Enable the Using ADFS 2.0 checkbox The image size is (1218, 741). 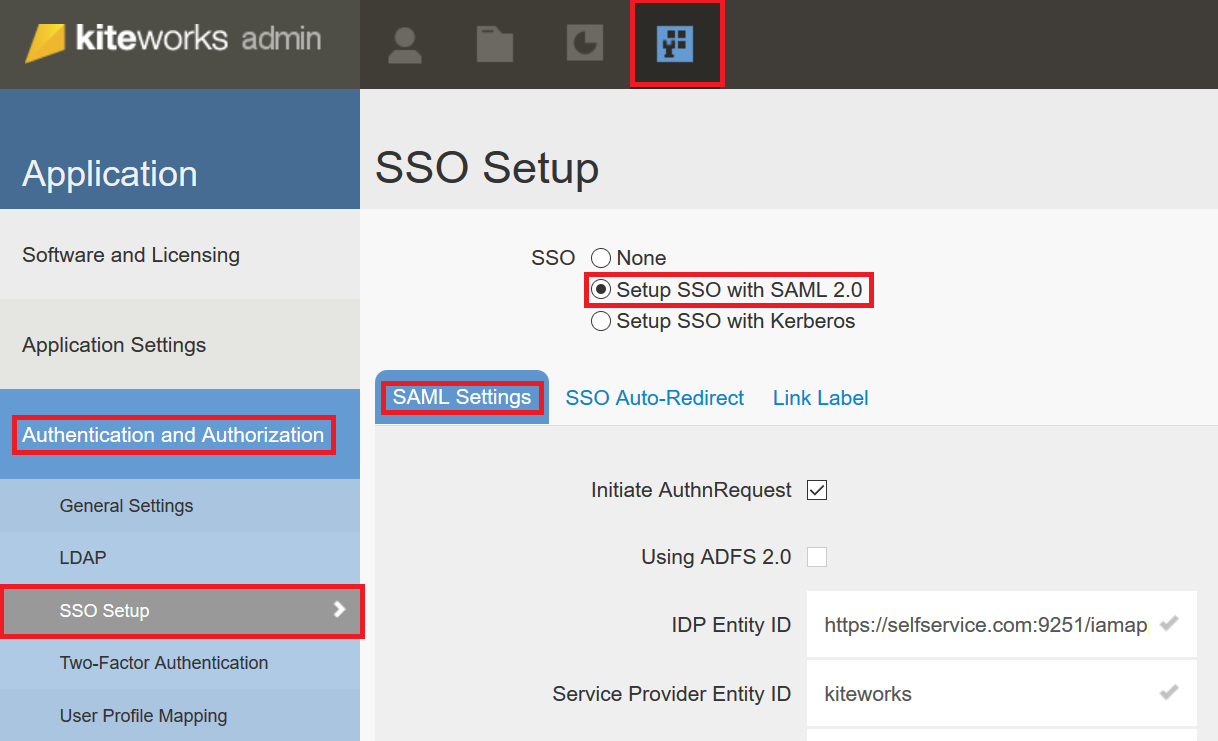[x=817, y=557]
